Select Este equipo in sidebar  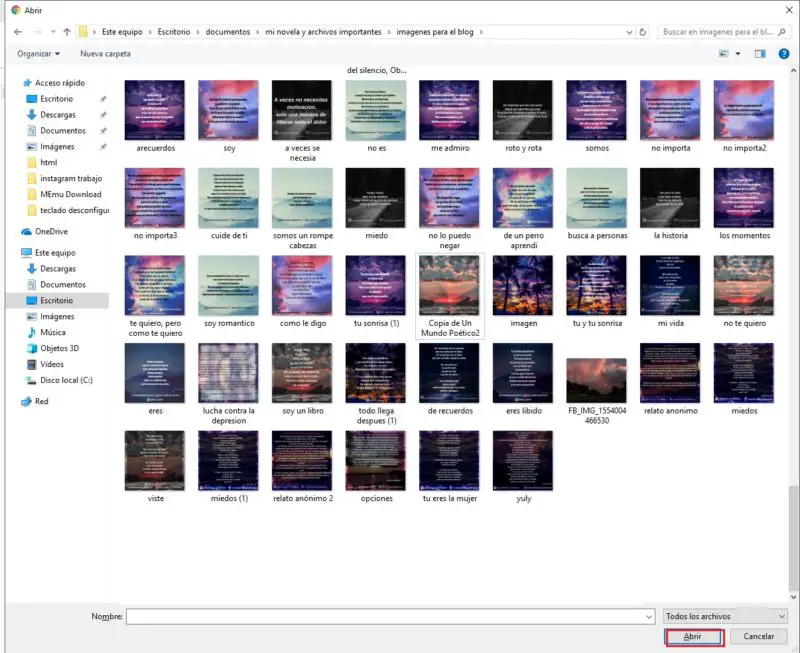(55, 253)
